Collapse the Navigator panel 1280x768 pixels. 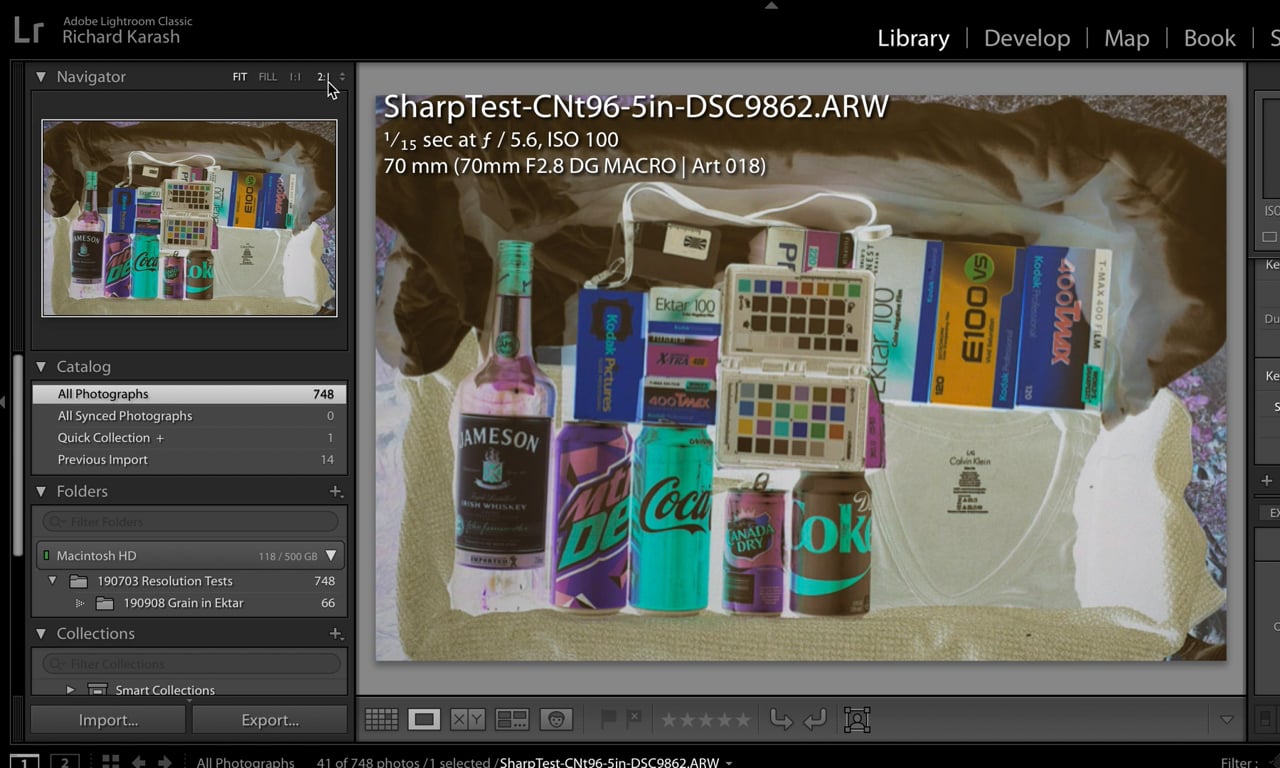click(41, 76)
